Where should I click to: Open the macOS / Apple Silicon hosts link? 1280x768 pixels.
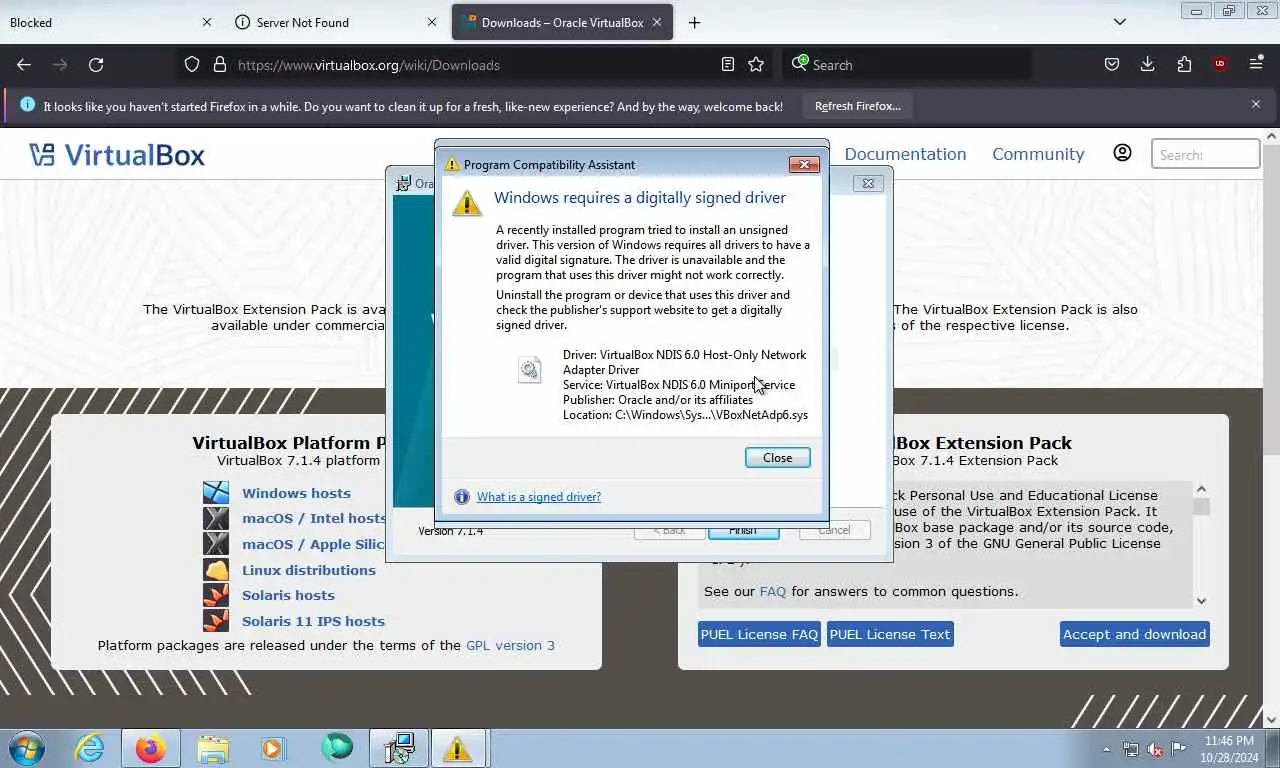314,544
